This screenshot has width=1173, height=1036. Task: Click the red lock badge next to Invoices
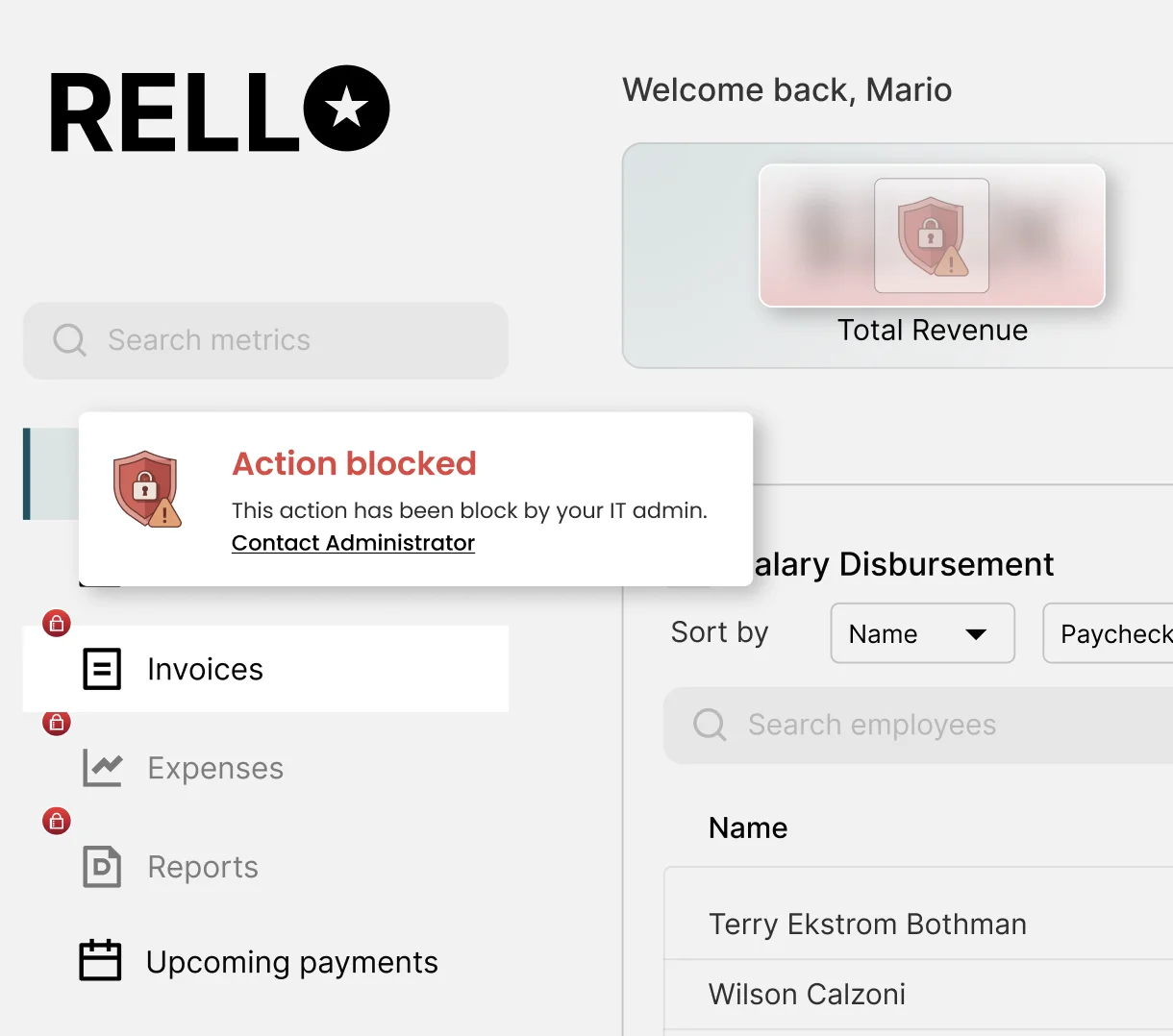56,624
